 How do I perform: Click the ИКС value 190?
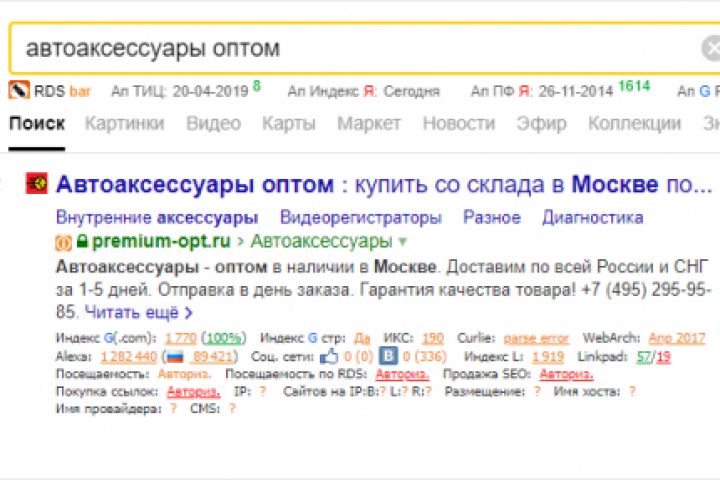pos(433,338)
